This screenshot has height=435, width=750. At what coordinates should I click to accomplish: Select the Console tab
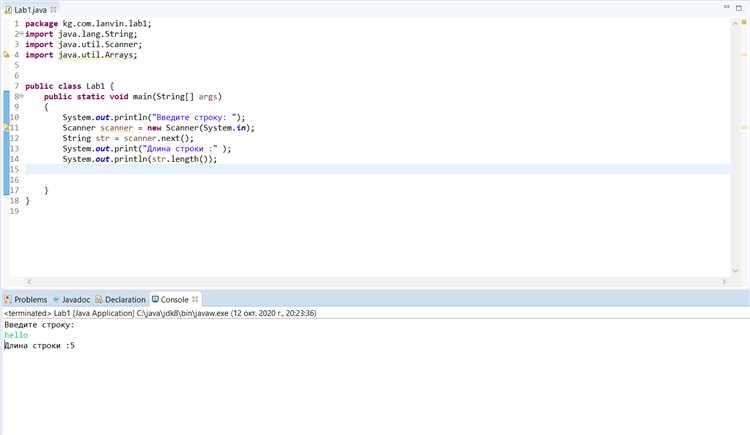click(175, 300)
